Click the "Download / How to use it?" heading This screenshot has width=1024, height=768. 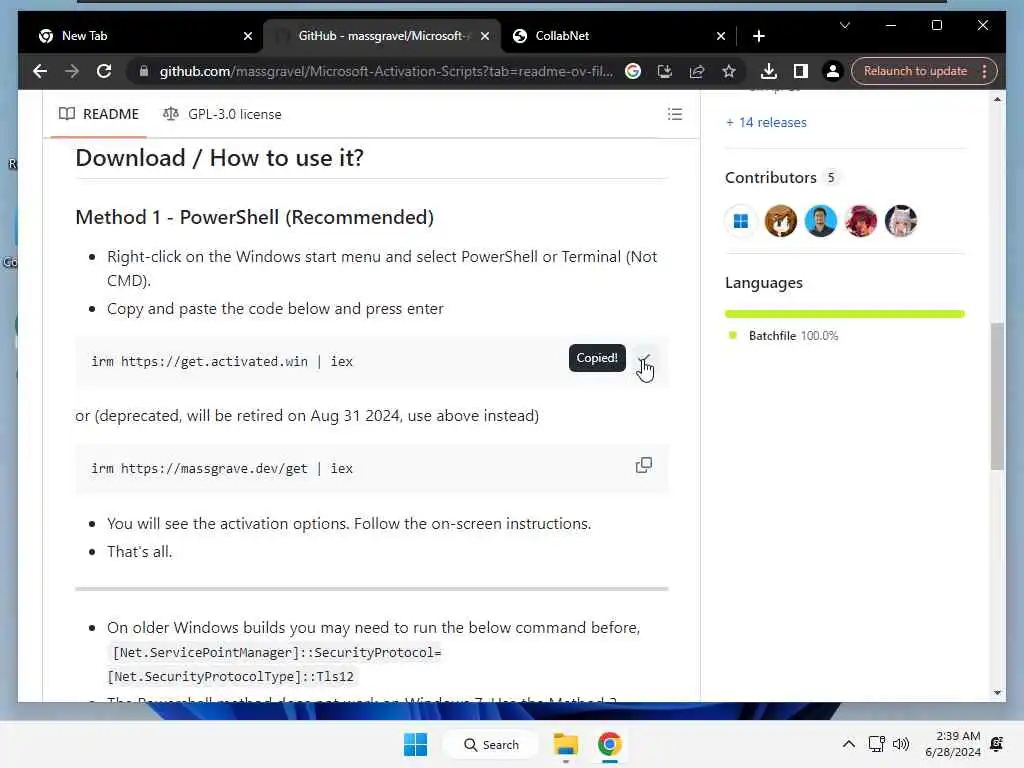219,158
